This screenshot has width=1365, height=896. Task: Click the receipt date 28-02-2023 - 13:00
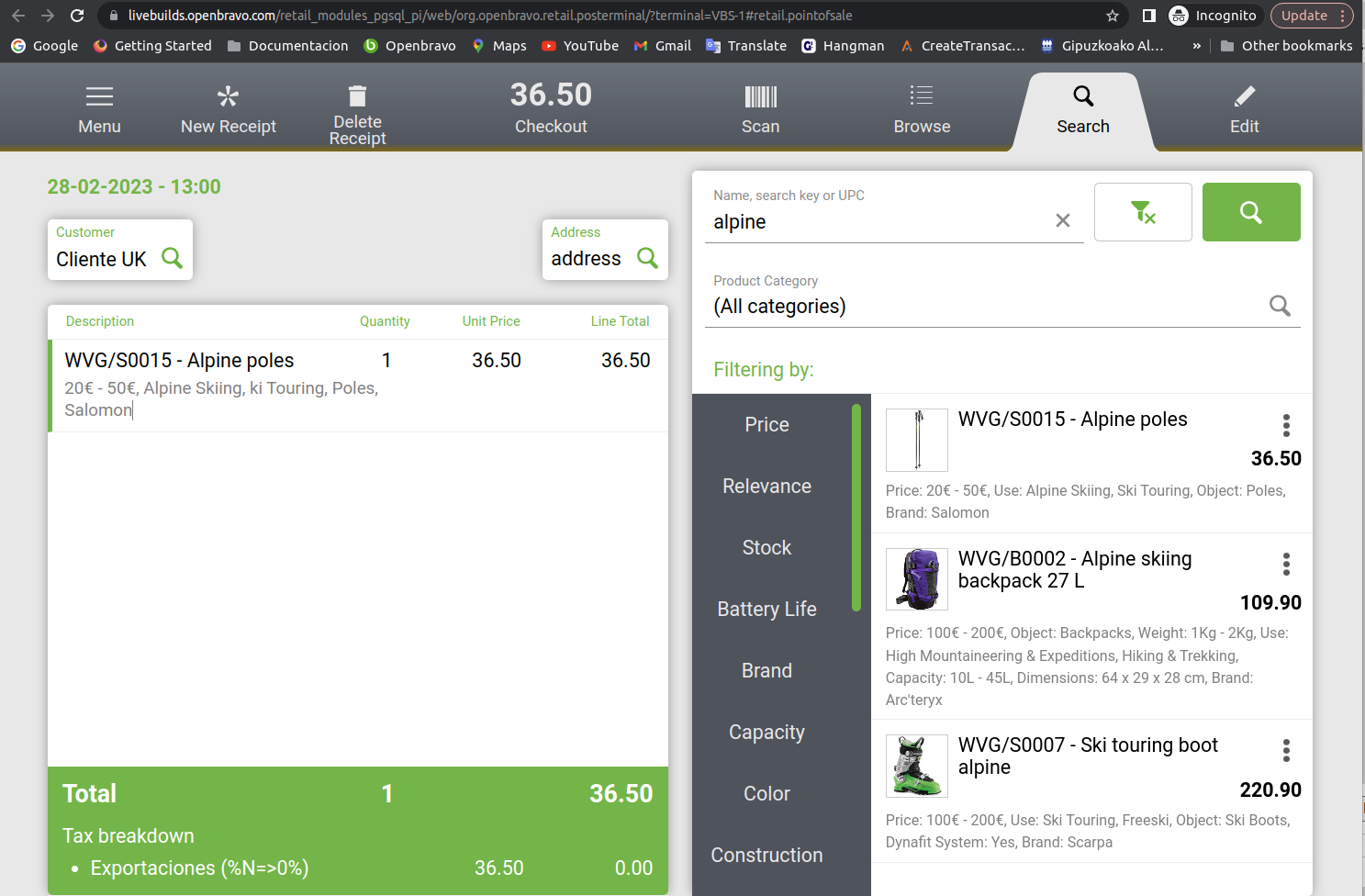pyautogui.click(x=134, y=187)
